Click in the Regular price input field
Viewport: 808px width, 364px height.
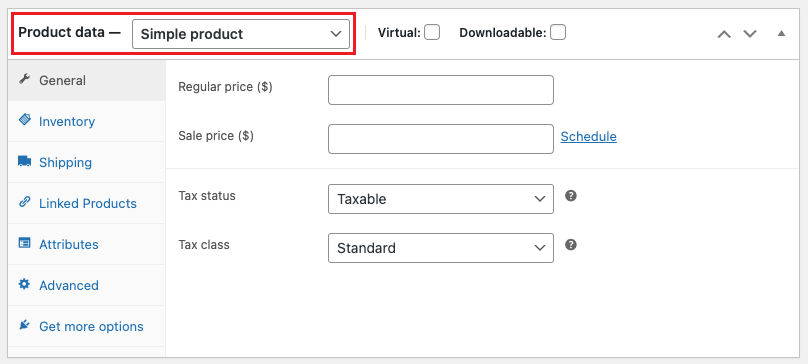point(441,90)
